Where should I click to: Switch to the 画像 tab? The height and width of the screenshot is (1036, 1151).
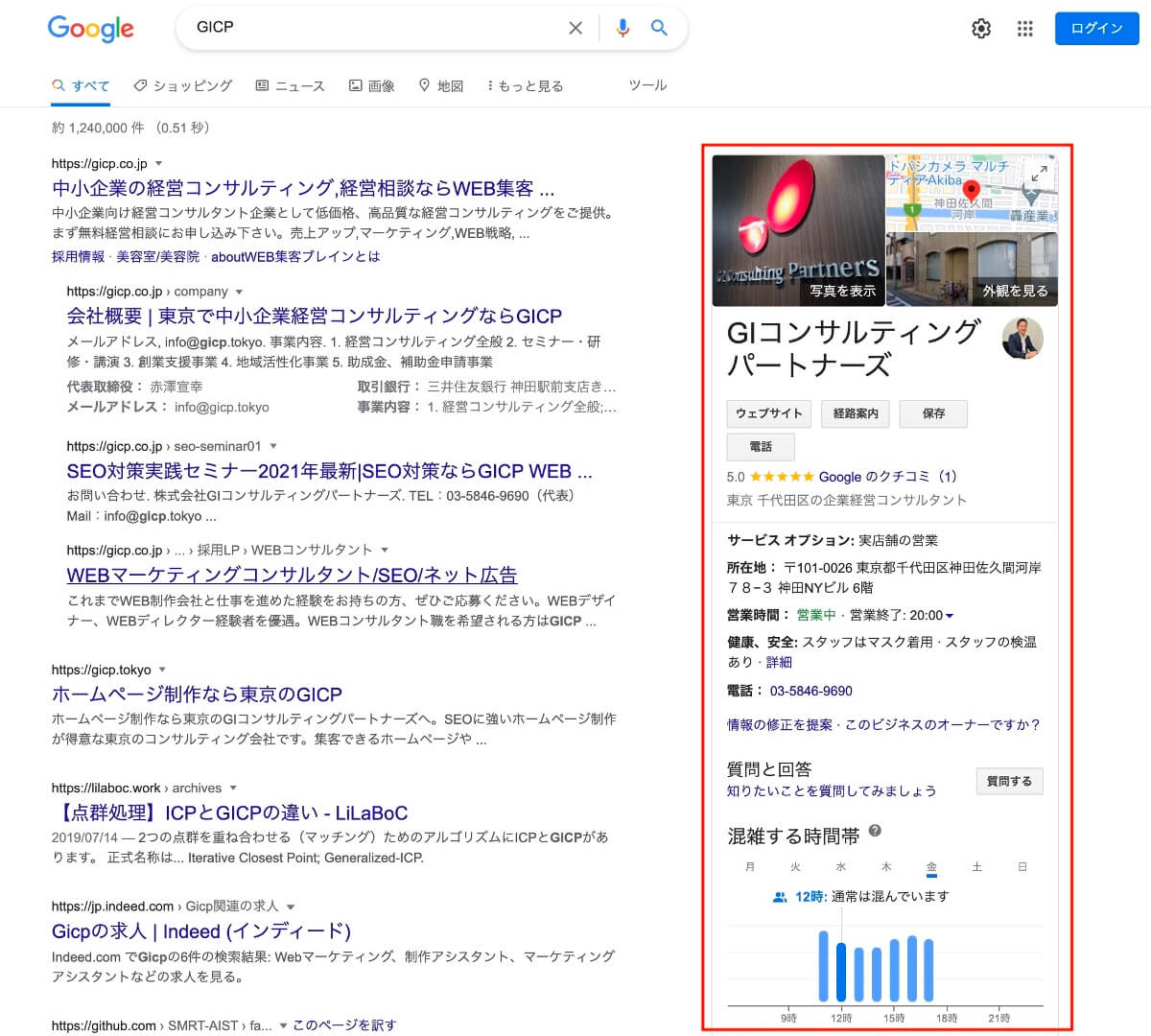click(372, 85)
